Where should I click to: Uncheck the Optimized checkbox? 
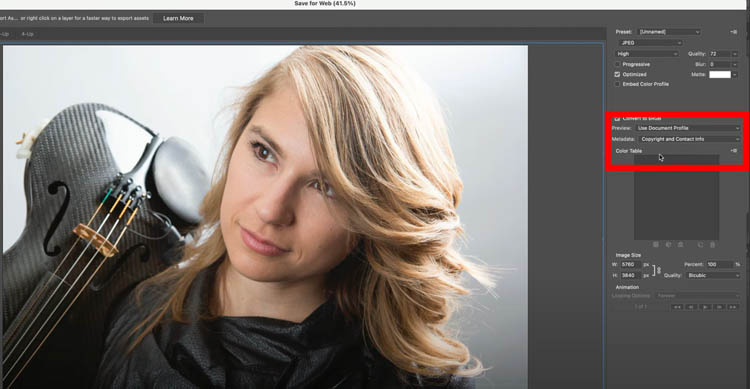617,74
